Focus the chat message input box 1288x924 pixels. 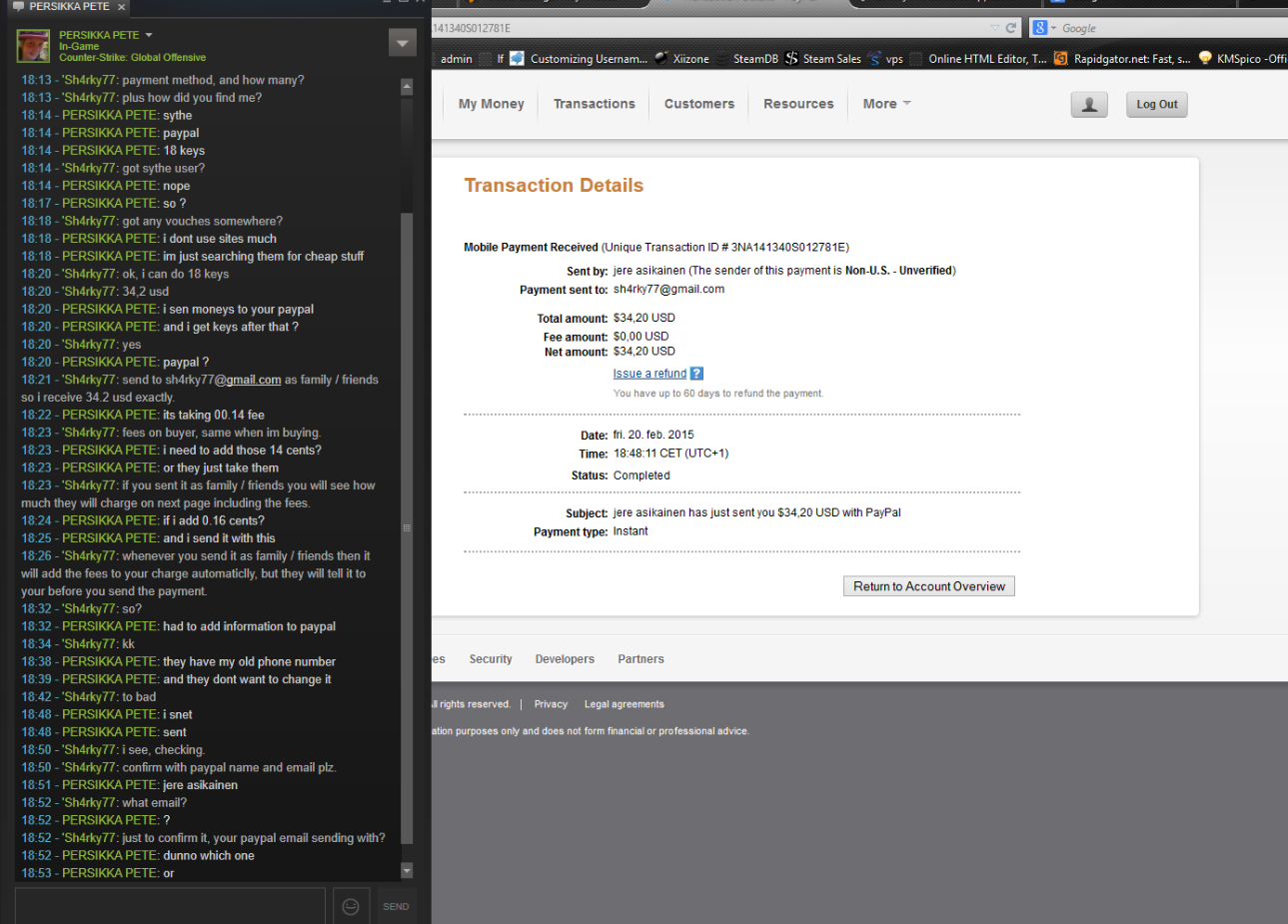[x=170, y=906]
